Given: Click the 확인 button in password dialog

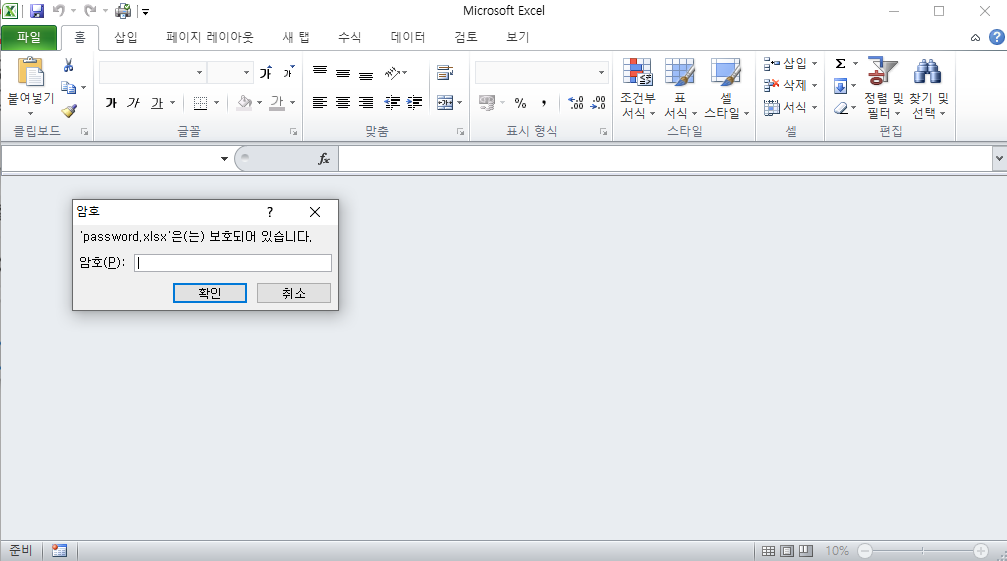Looking at the screenshot, I should pos(209,293).
